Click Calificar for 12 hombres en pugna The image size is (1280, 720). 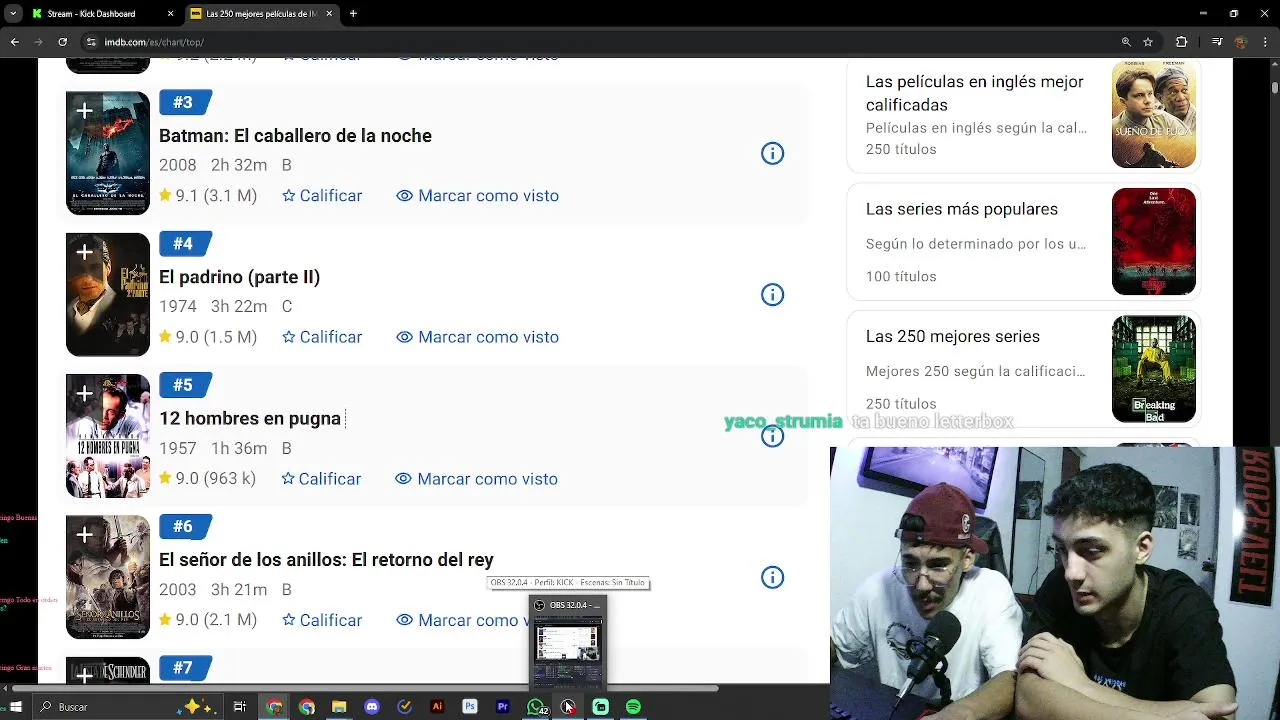[321, 479]
